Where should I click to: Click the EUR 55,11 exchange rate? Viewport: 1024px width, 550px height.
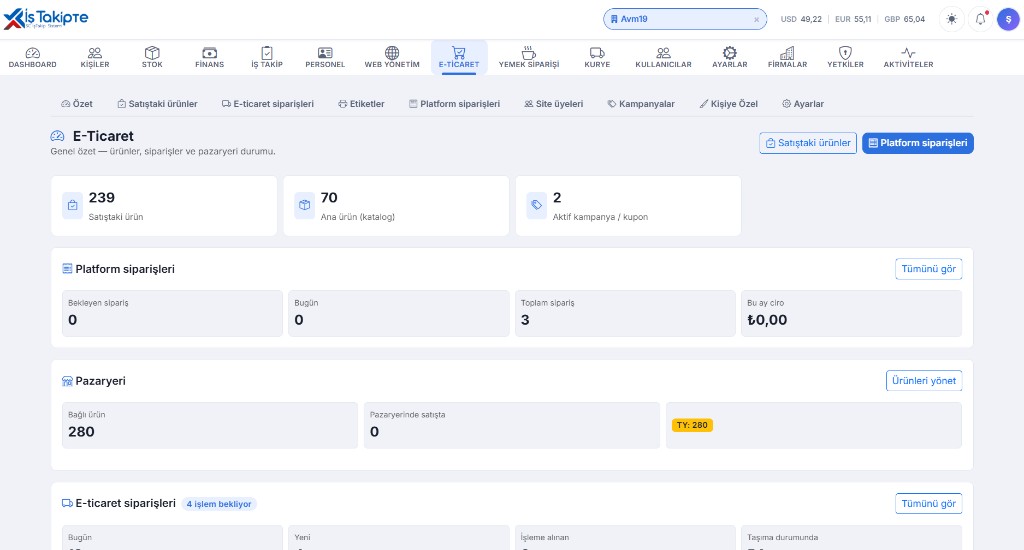click(853, 20)
